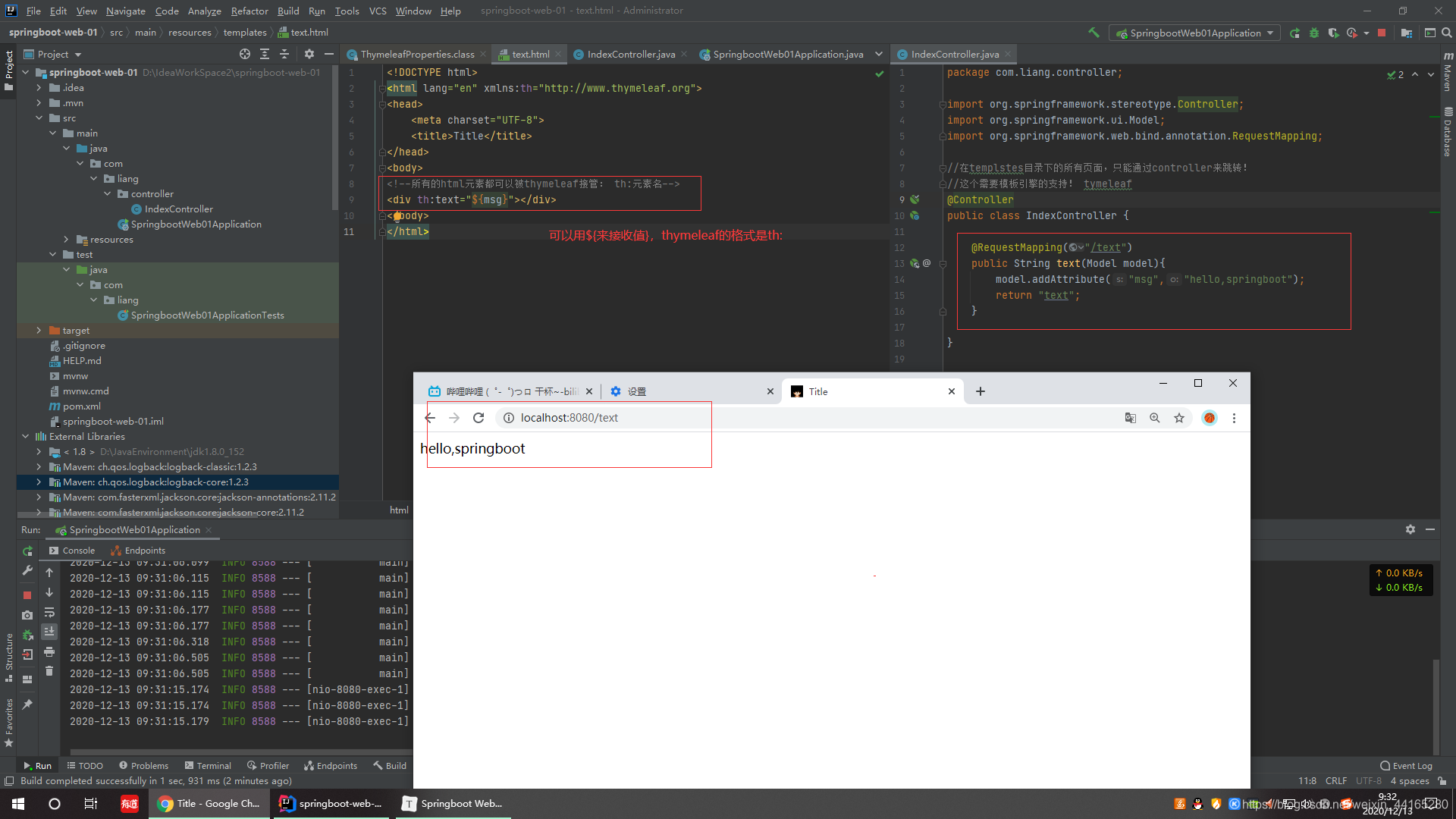Show hidden editor tabs dropdown

click(879, 54)
